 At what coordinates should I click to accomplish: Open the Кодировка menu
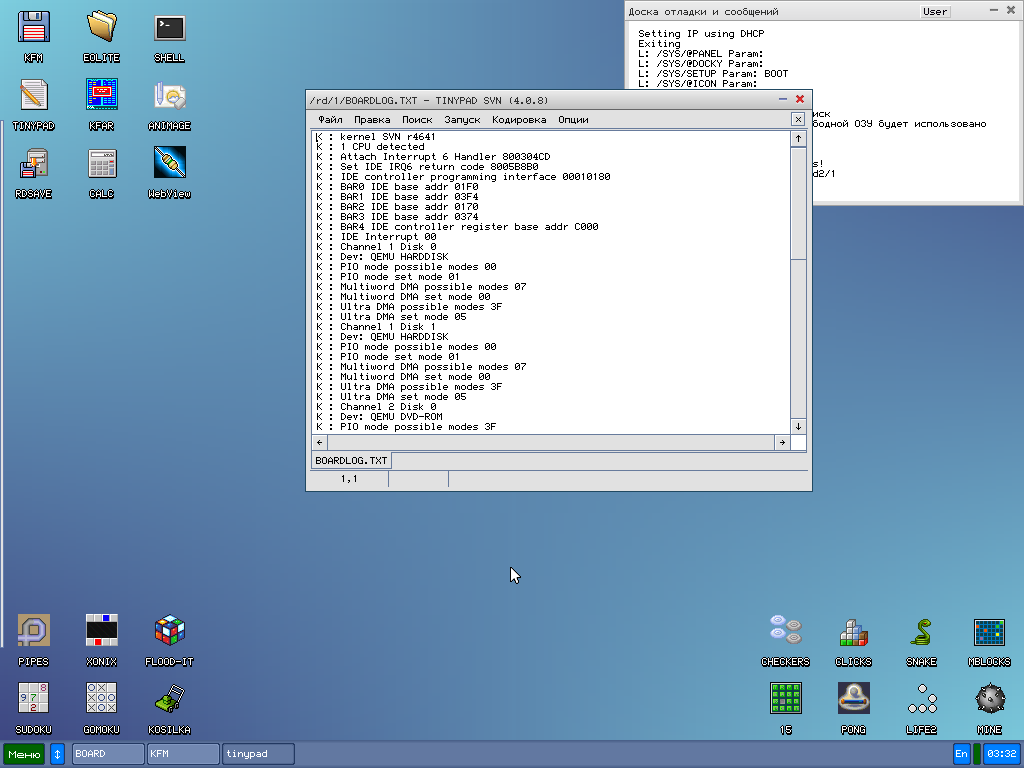519,120
